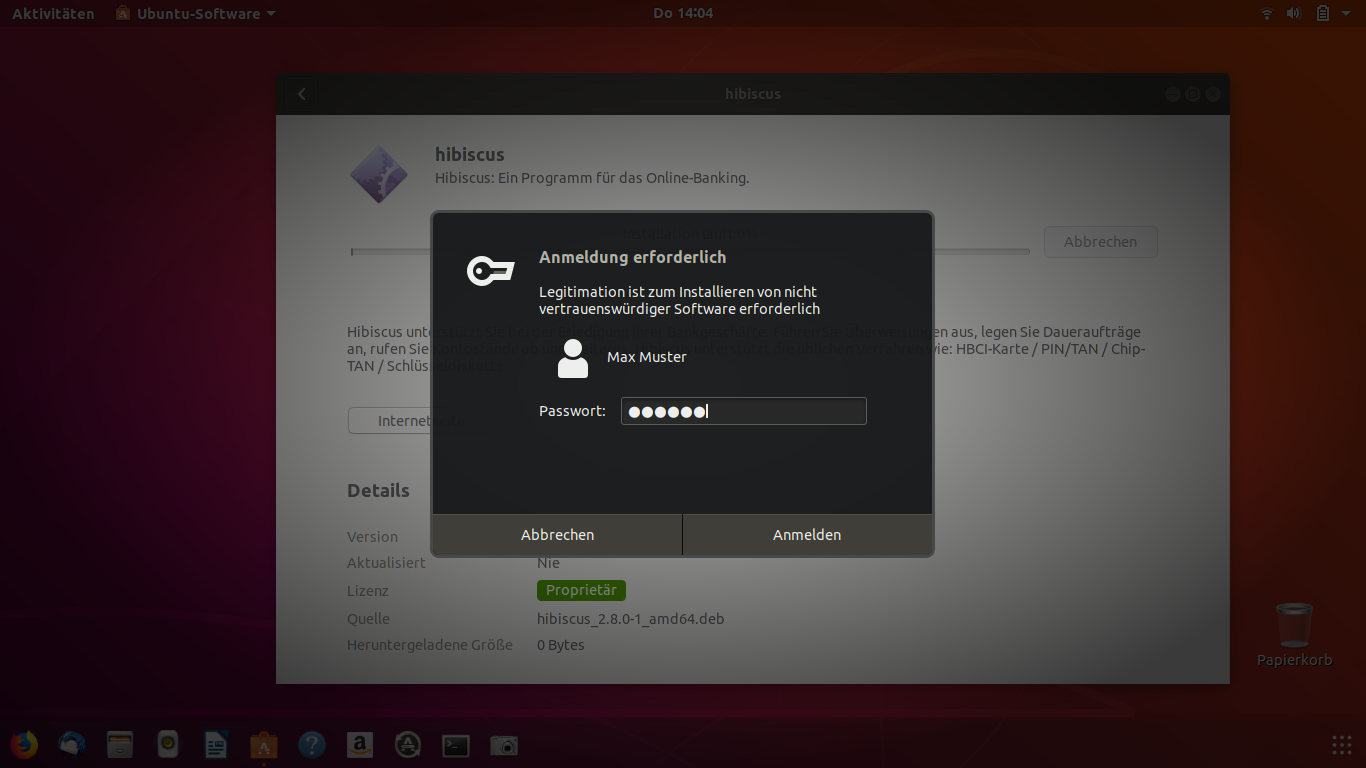
Task: Click Abbrechen in the authentication dialog
Action: (557, 535)
